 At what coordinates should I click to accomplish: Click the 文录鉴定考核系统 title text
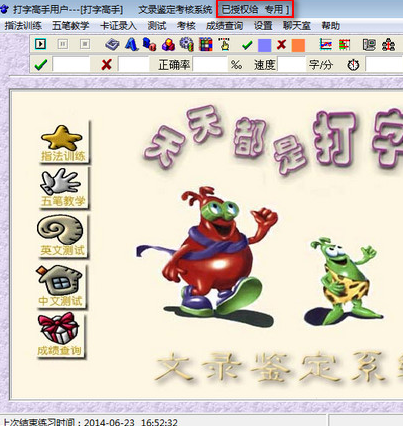pos(175,9)
